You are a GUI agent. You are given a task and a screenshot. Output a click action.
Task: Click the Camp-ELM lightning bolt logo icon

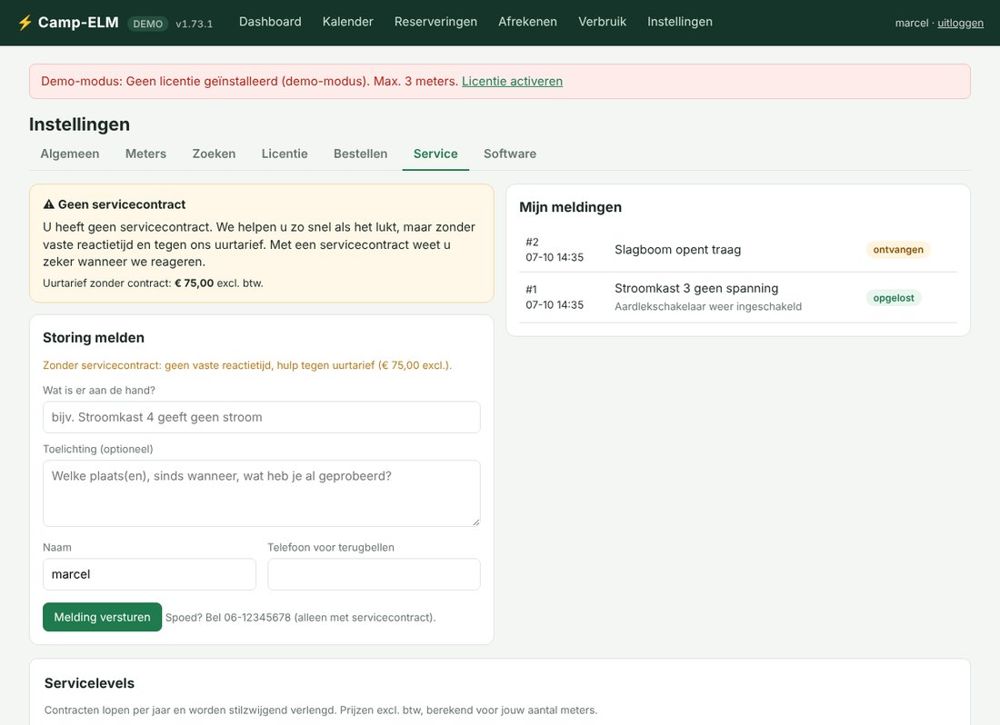(25, 23)
